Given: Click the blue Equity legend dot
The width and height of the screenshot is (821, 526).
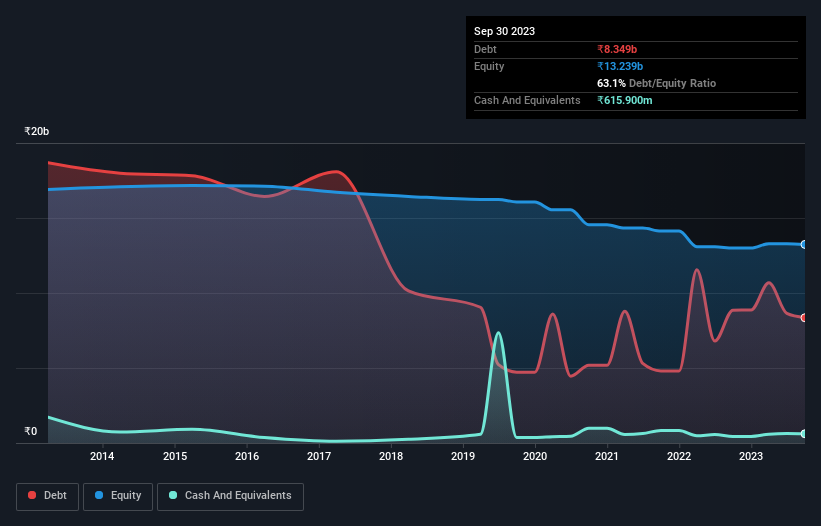Looking at the screenshot, I should (99, 495).
